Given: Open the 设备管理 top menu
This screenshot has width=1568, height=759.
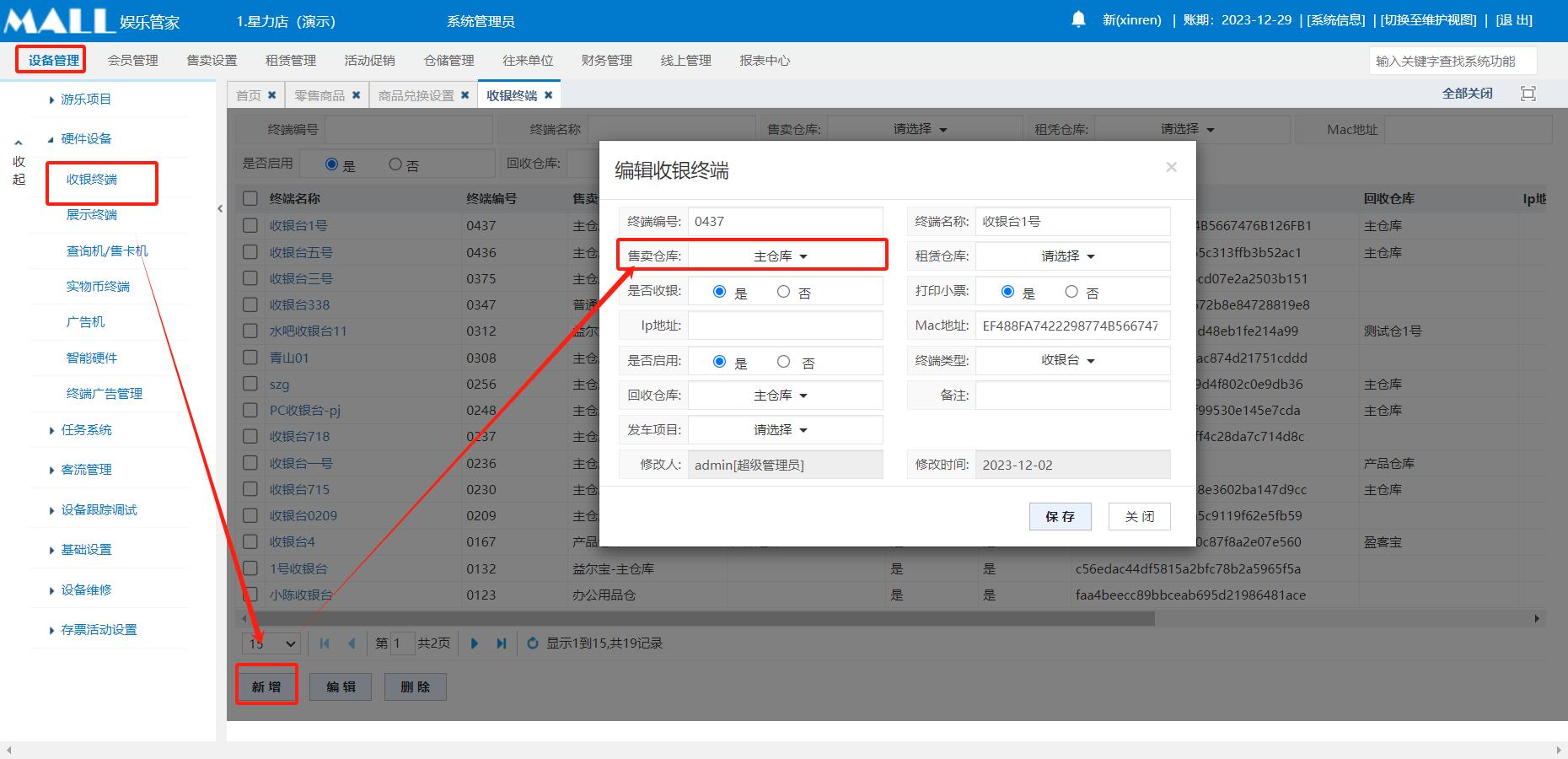Looking at the screenshot, I should (53, 61).
